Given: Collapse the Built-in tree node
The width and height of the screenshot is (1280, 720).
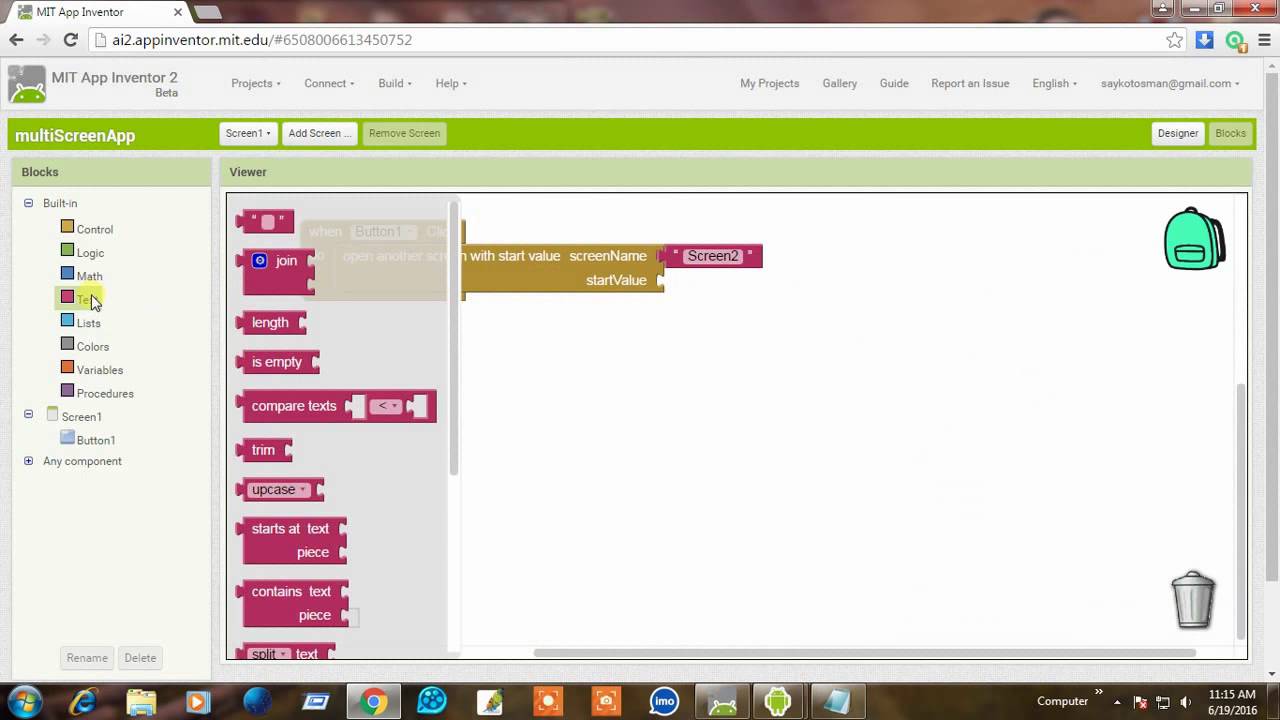Looking at the screenshot, I should click(28, 203).
